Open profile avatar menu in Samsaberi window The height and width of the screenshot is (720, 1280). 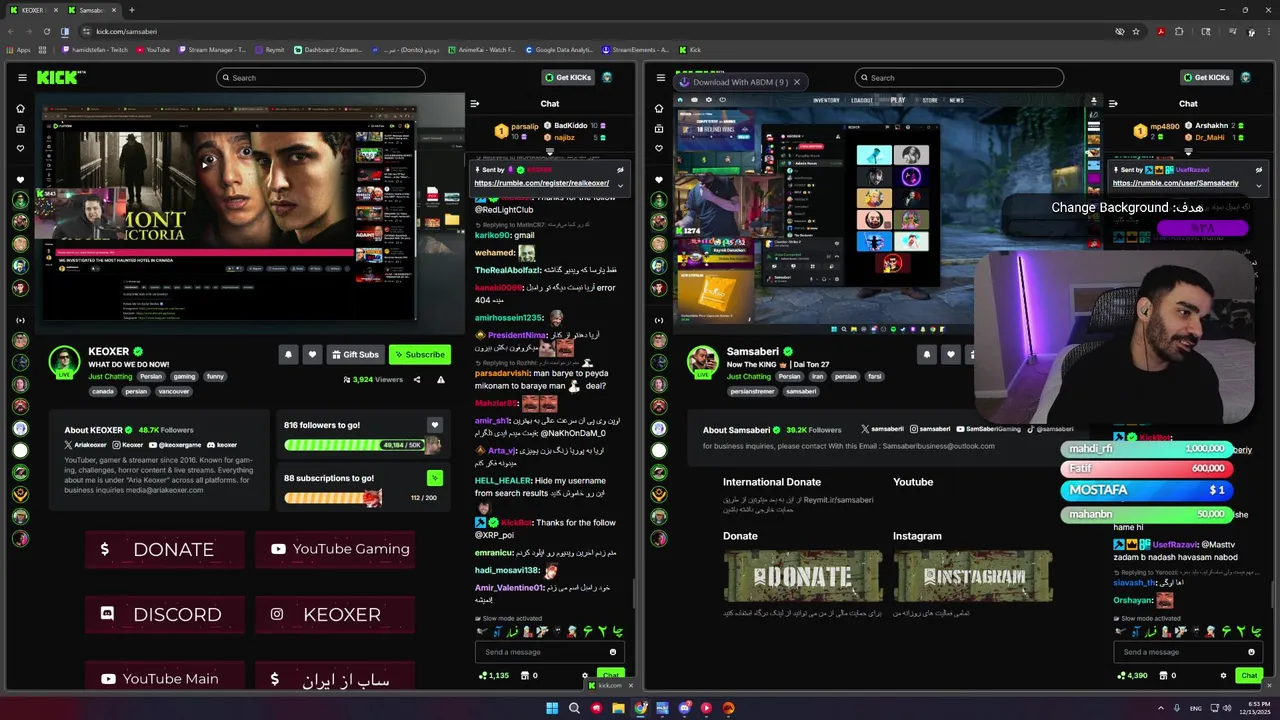point(1245,78)
